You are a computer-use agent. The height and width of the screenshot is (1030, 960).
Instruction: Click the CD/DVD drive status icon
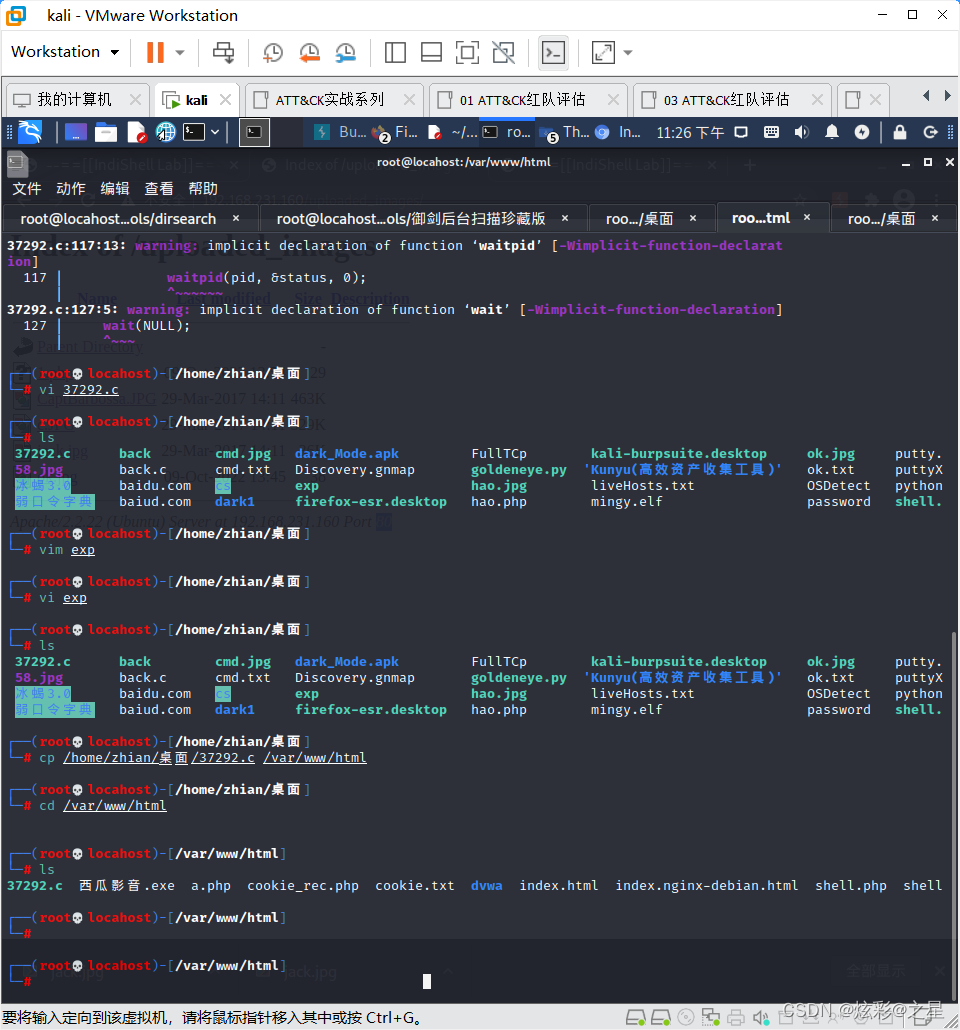click(686, 1018)
